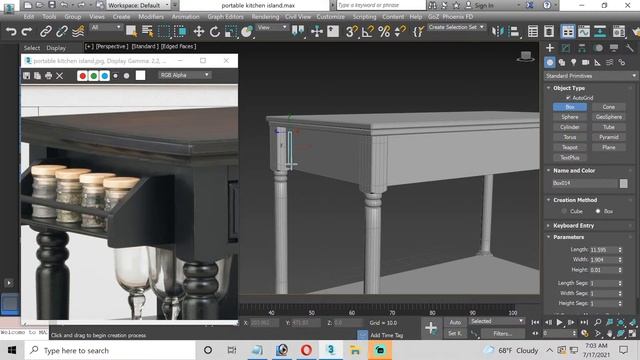
Task: Select the Shapes category icon
Action: 562,62
